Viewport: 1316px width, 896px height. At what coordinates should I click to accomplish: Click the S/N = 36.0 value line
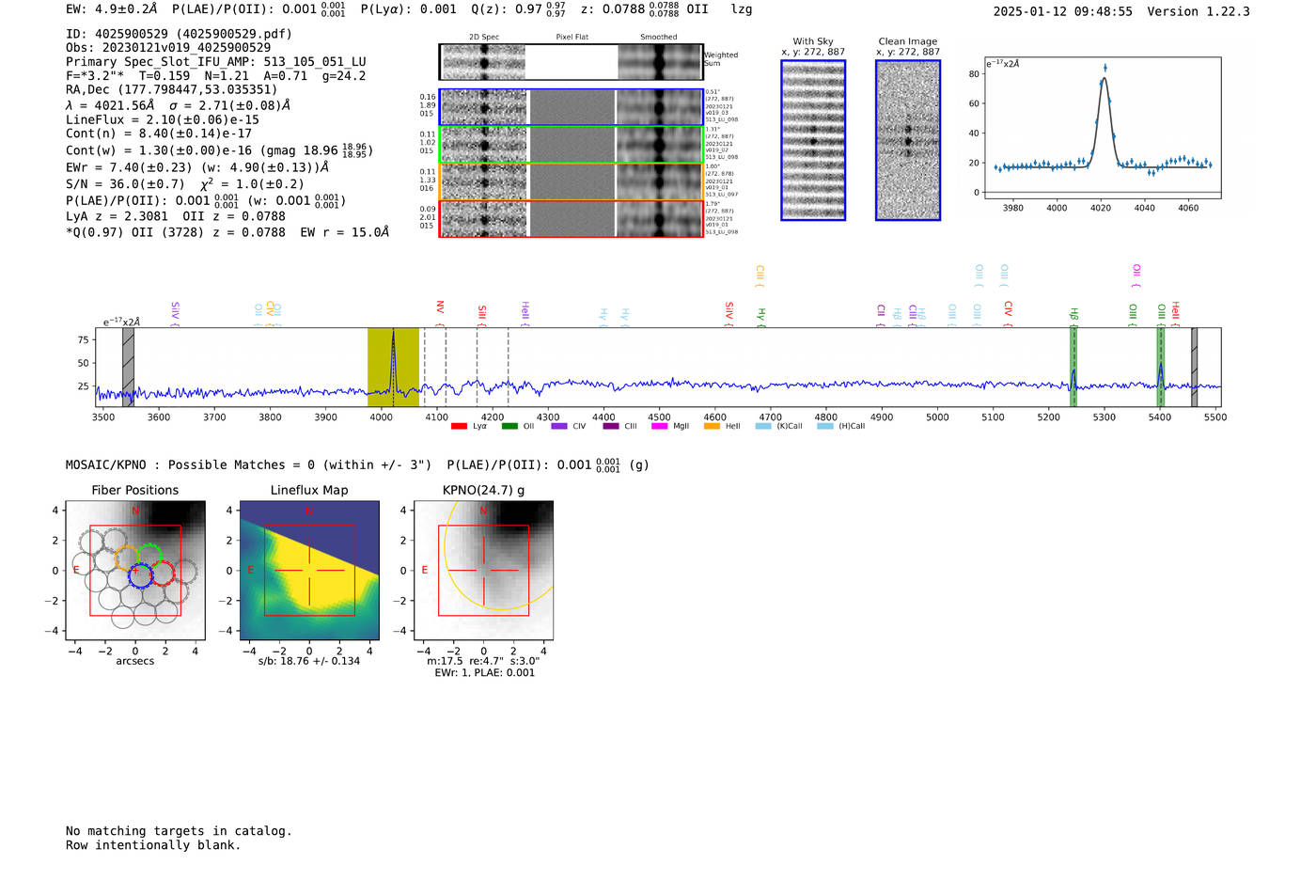185,184
